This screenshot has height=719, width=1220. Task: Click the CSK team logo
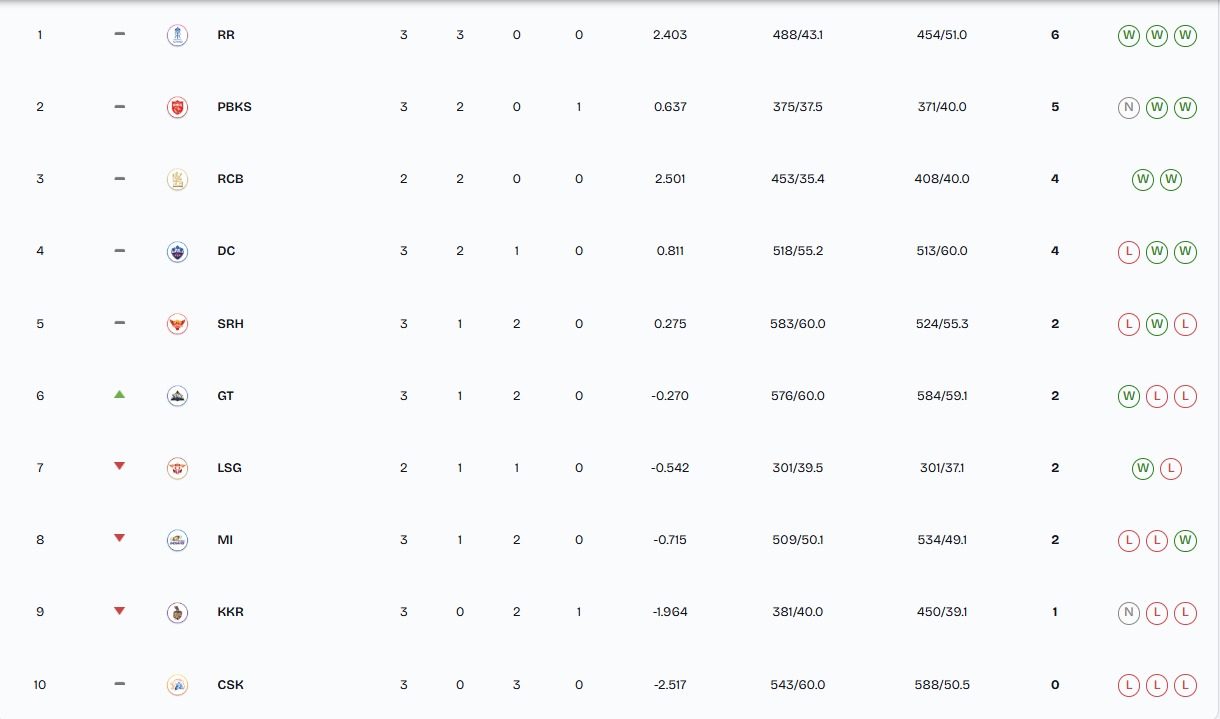pos(177,685)
